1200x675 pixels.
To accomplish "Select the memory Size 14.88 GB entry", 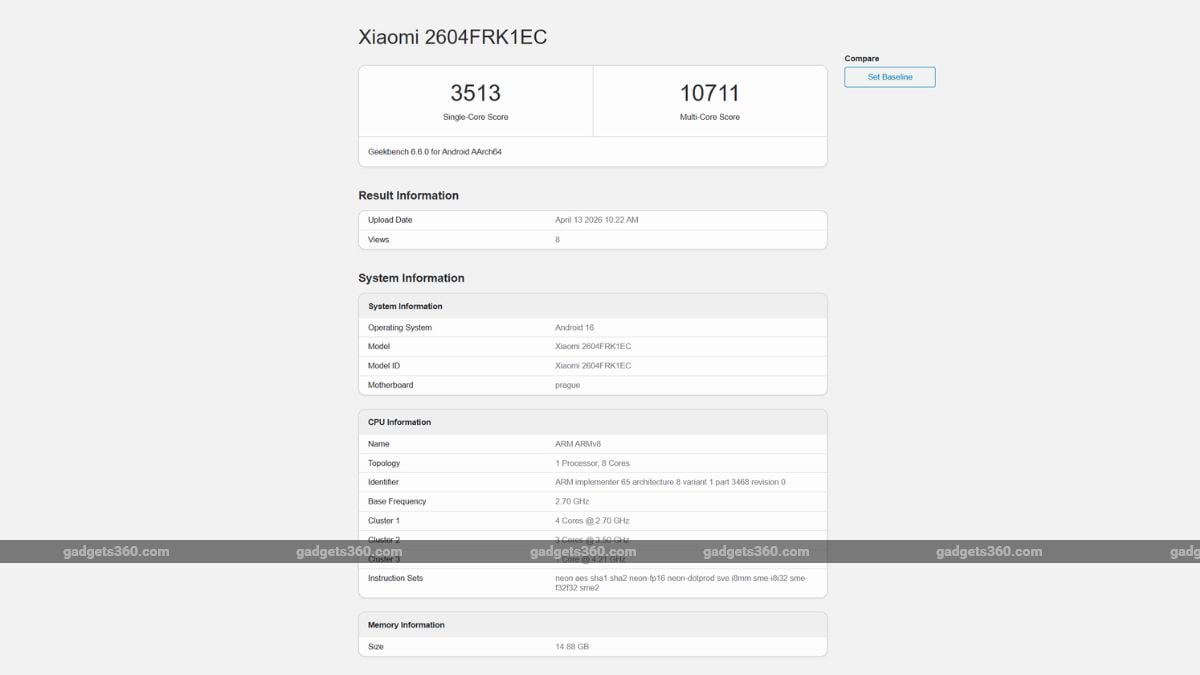I will [x=592, y=646].
